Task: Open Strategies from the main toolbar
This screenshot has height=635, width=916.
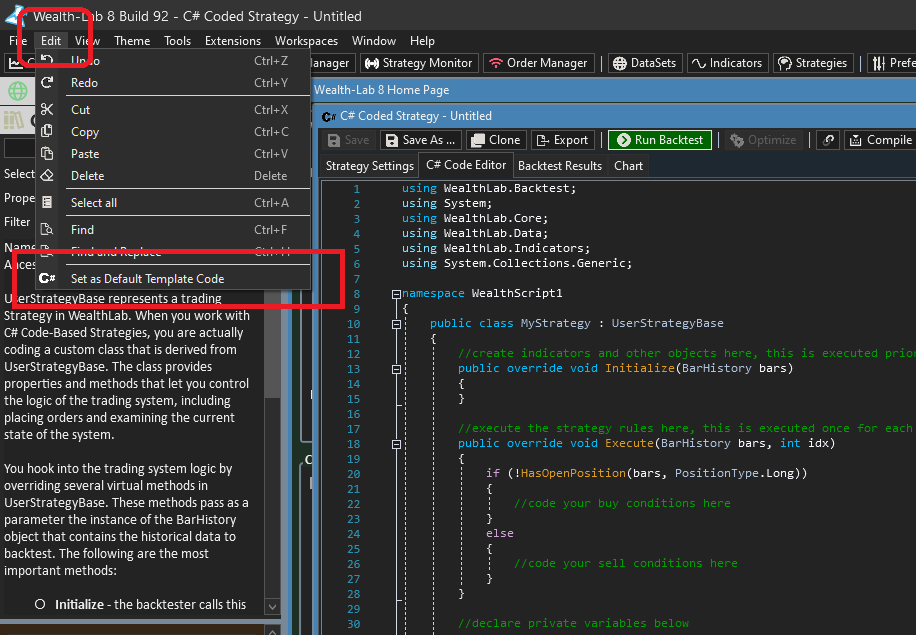Action: coord(812,63)
